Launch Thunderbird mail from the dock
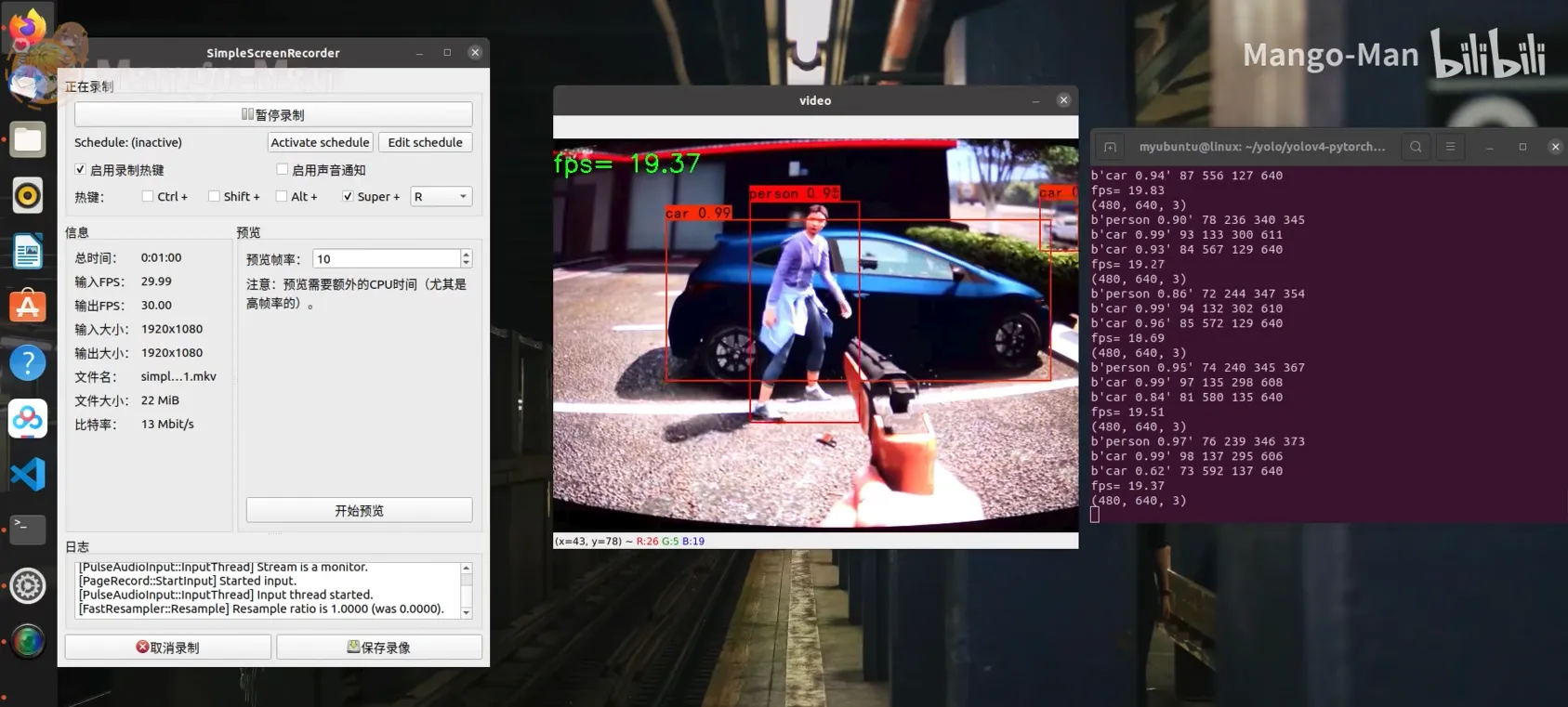 point(28,85)
